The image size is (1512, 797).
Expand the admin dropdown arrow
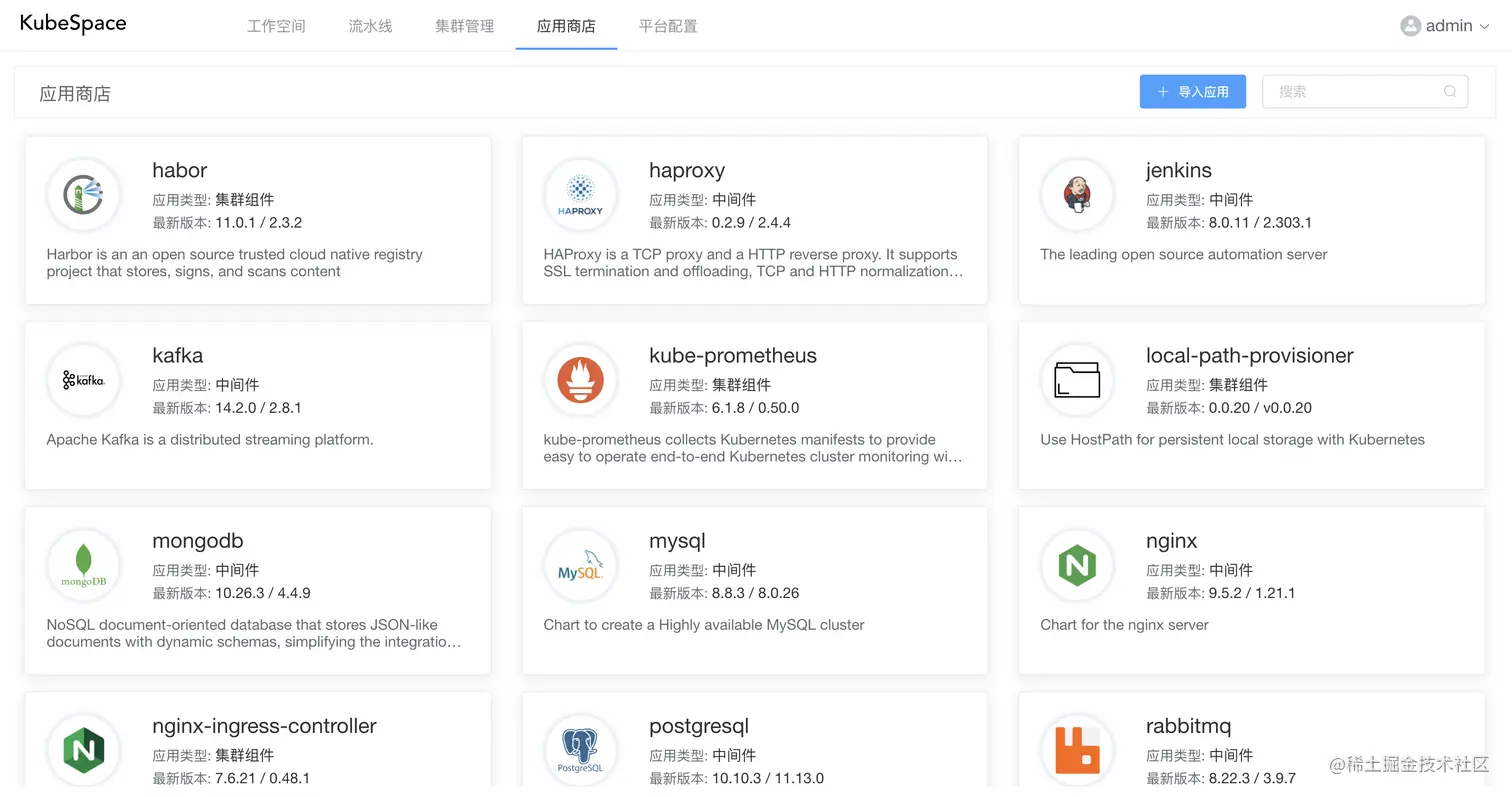pos(1484,27)
